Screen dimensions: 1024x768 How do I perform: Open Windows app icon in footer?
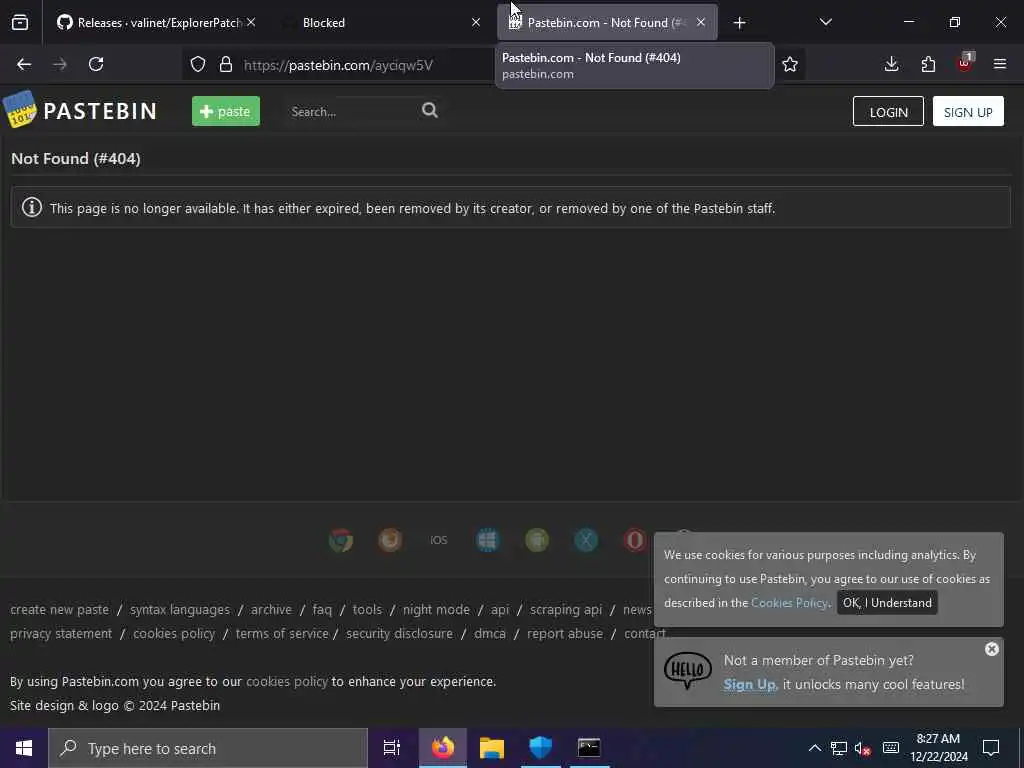tap(488, 540)
